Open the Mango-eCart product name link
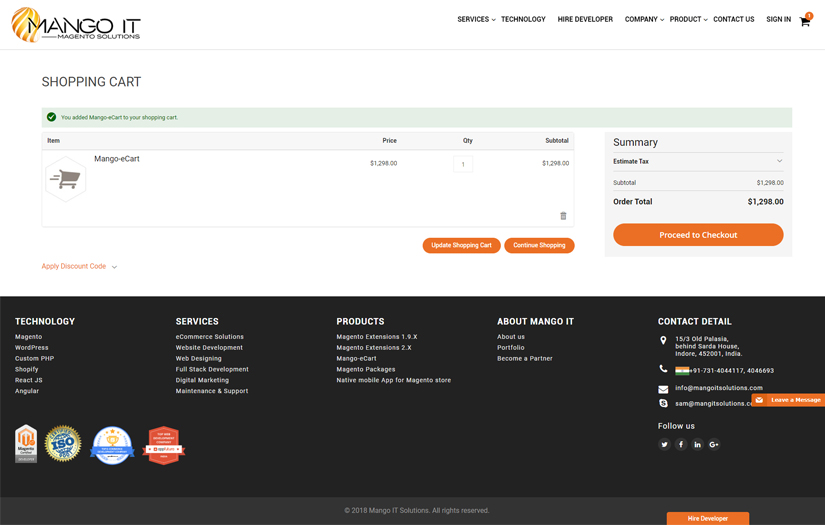 coord(117,159)
